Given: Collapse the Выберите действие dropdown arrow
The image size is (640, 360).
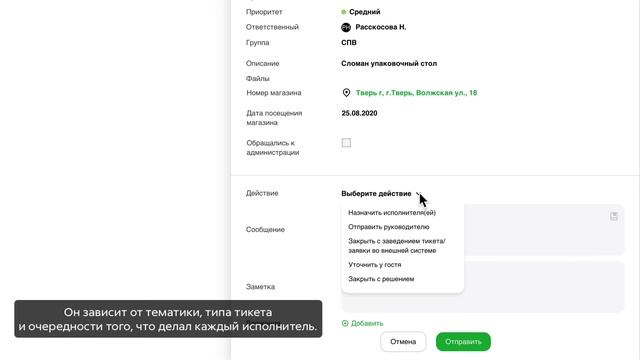Looking at the screenshot, I should click(418, 193).
